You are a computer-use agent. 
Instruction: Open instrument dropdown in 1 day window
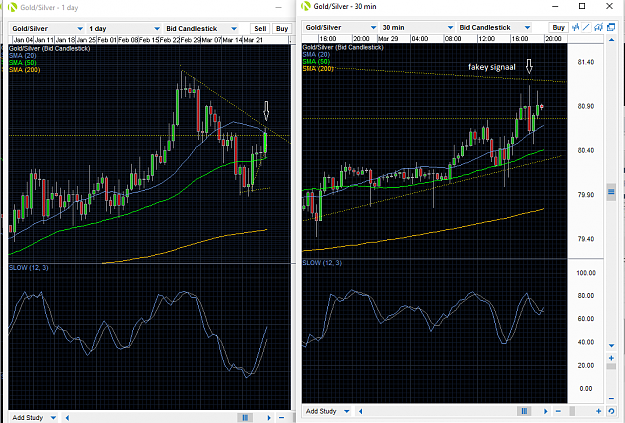(47, 28)
